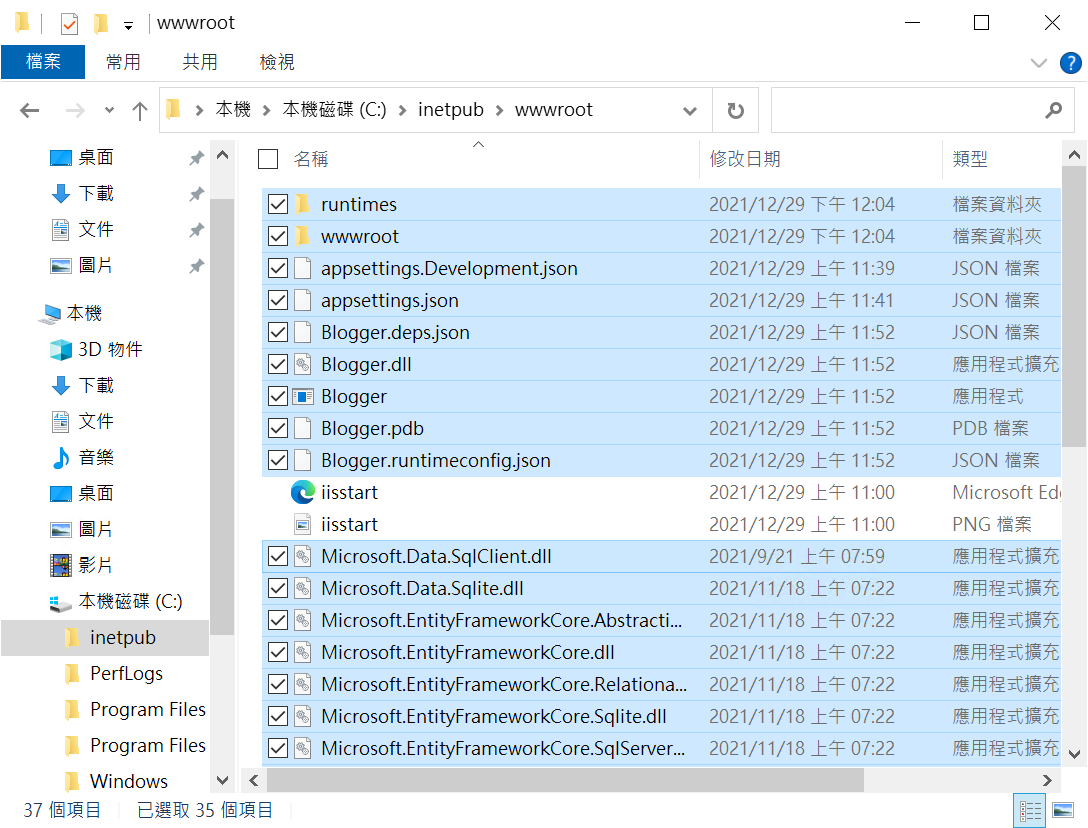Expand breadcrumb chevron after 本機磁碟 (C:)
This screenshot has width=1088, height=828.
402,110
